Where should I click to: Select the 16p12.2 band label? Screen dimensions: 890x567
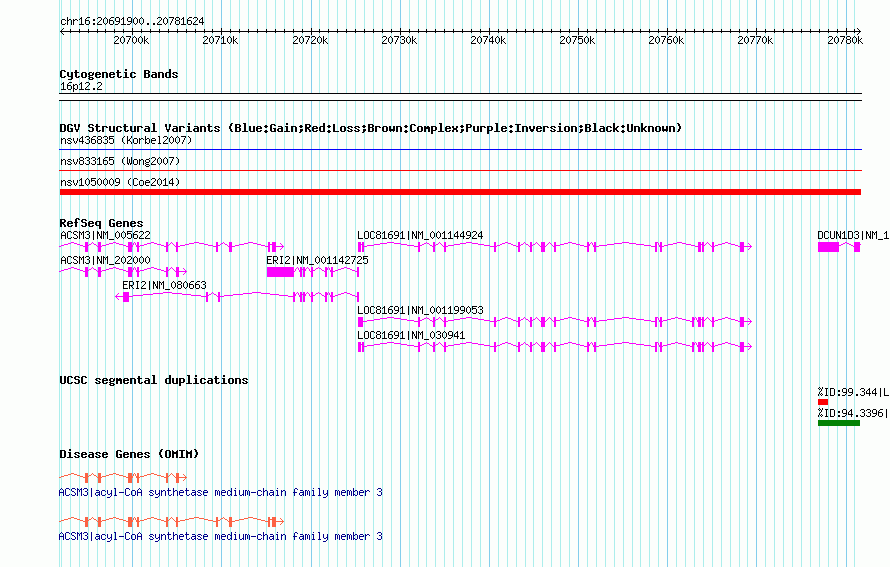click(x=81, y=86)
